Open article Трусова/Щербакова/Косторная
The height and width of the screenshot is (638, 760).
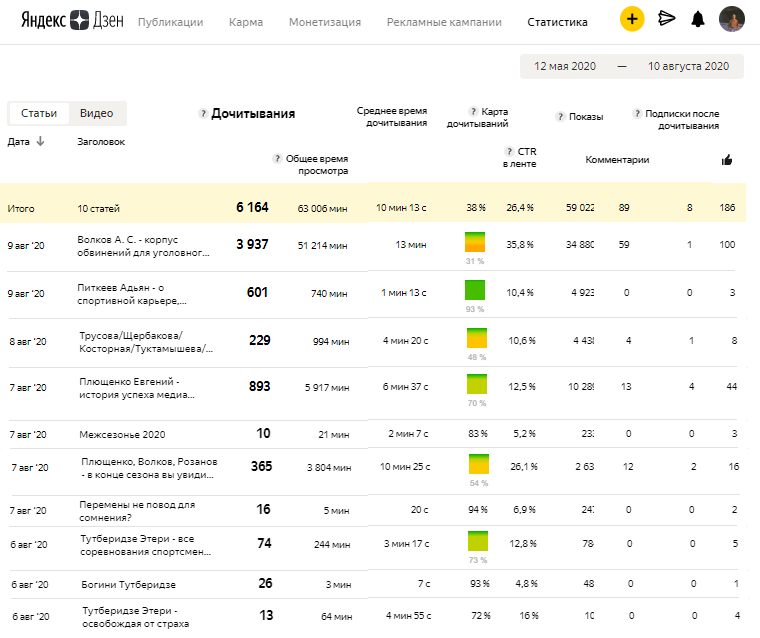tap(145, 342)
